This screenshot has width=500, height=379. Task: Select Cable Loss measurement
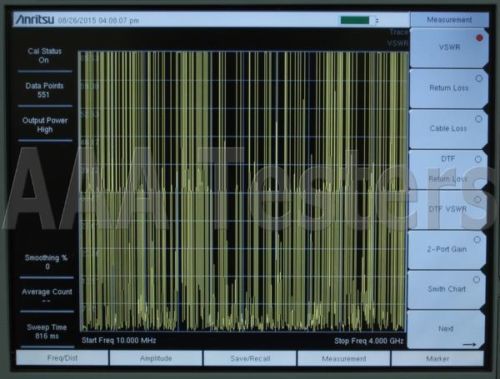pos(448,129)
